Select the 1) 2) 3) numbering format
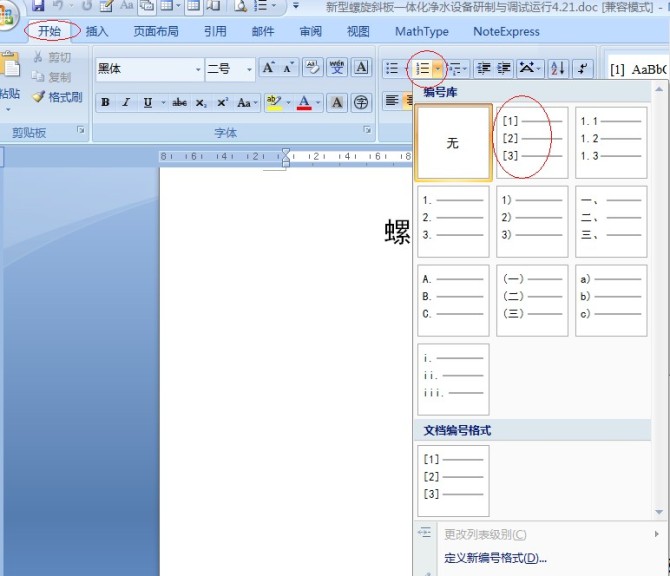This screenshot has height=576, width=670. point(532,221)
